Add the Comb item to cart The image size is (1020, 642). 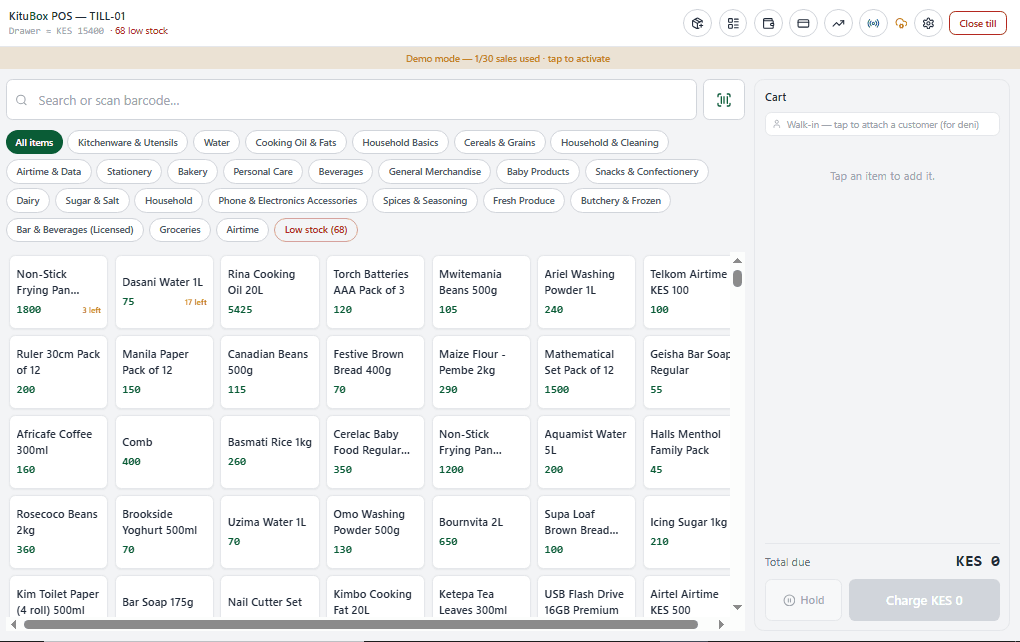pos(164,452)
